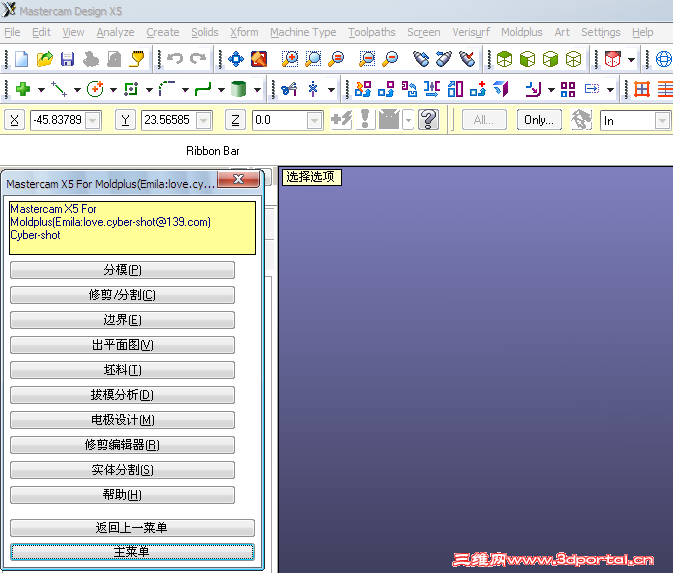
Task: Select the create circle center point icon
Action: point(95,89)
